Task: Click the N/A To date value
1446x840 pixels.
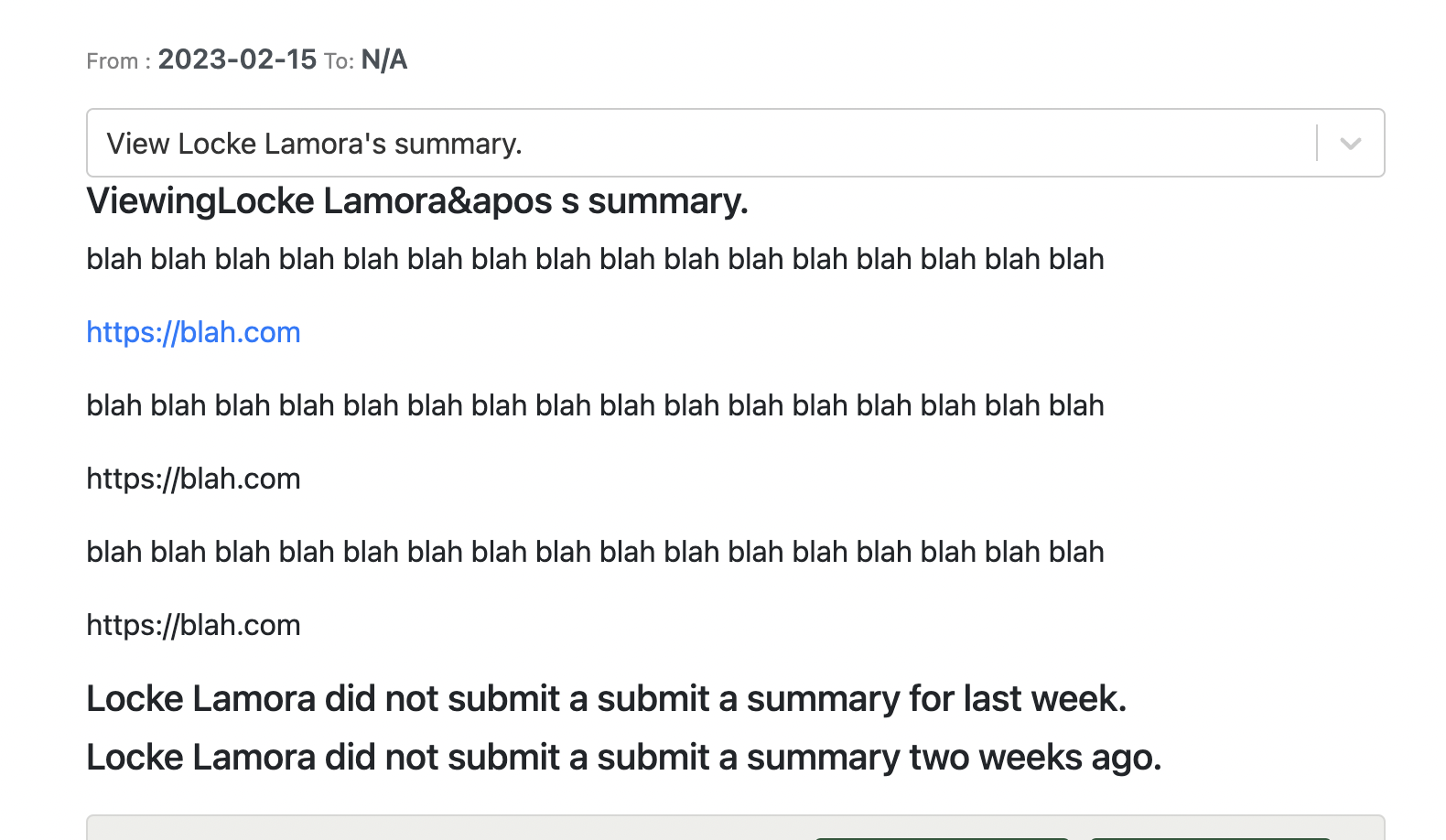Action: 384,59
